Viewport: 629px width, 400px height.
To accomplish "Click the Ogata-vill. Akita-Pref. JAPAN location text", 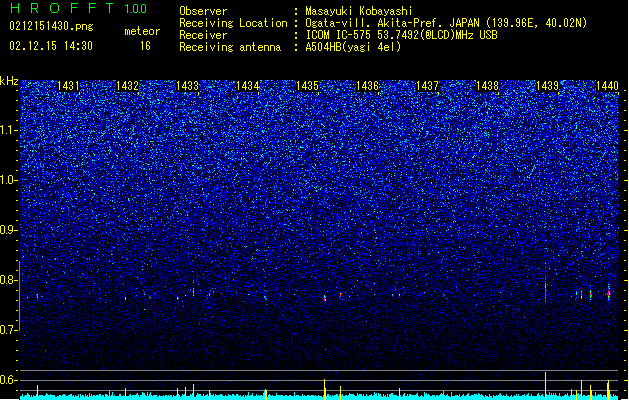I will [x=446, y=23].
